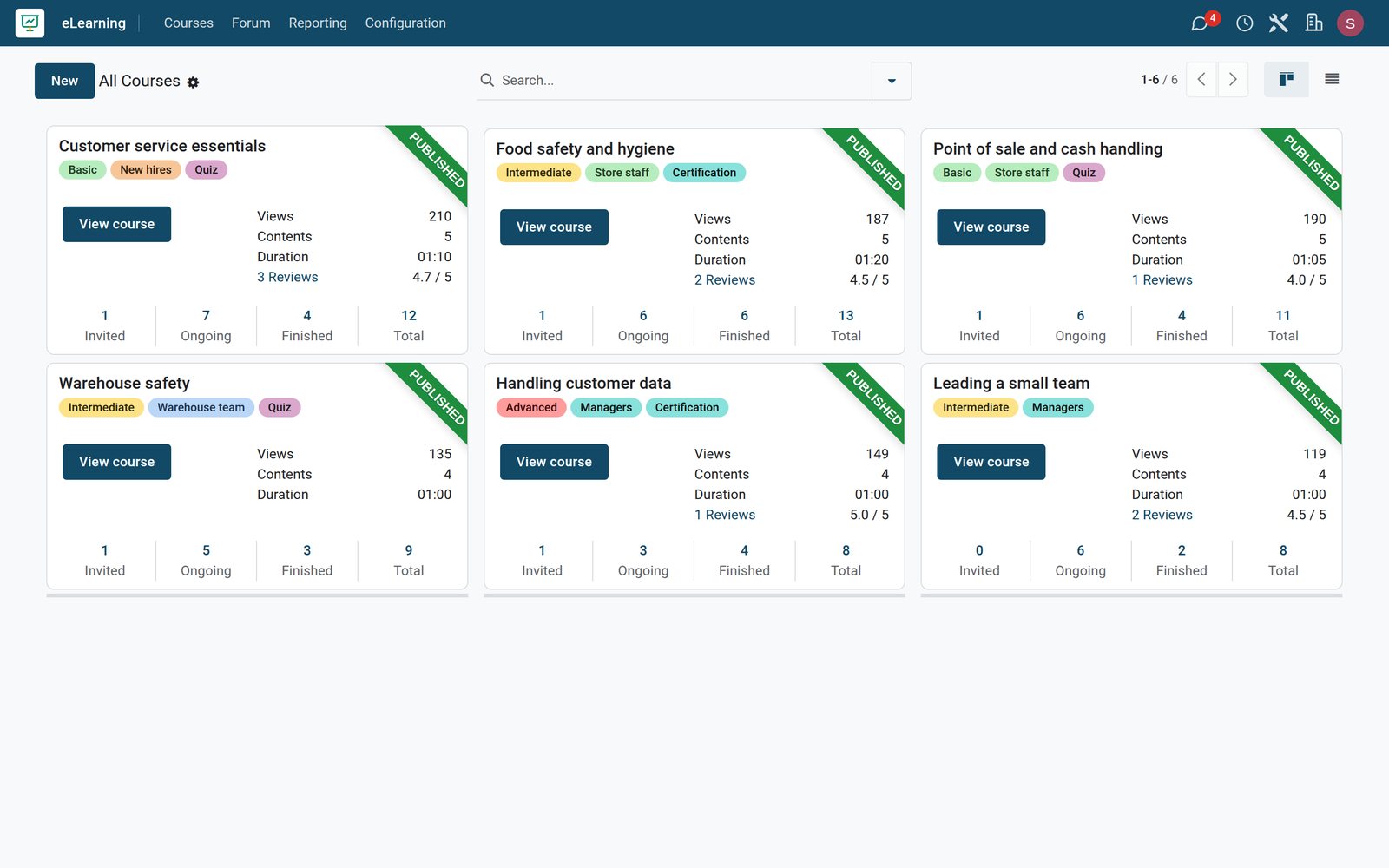Screen dimensions: 1389x868
Task: View the Warehouse safety course
Action: tap(116, 462)
